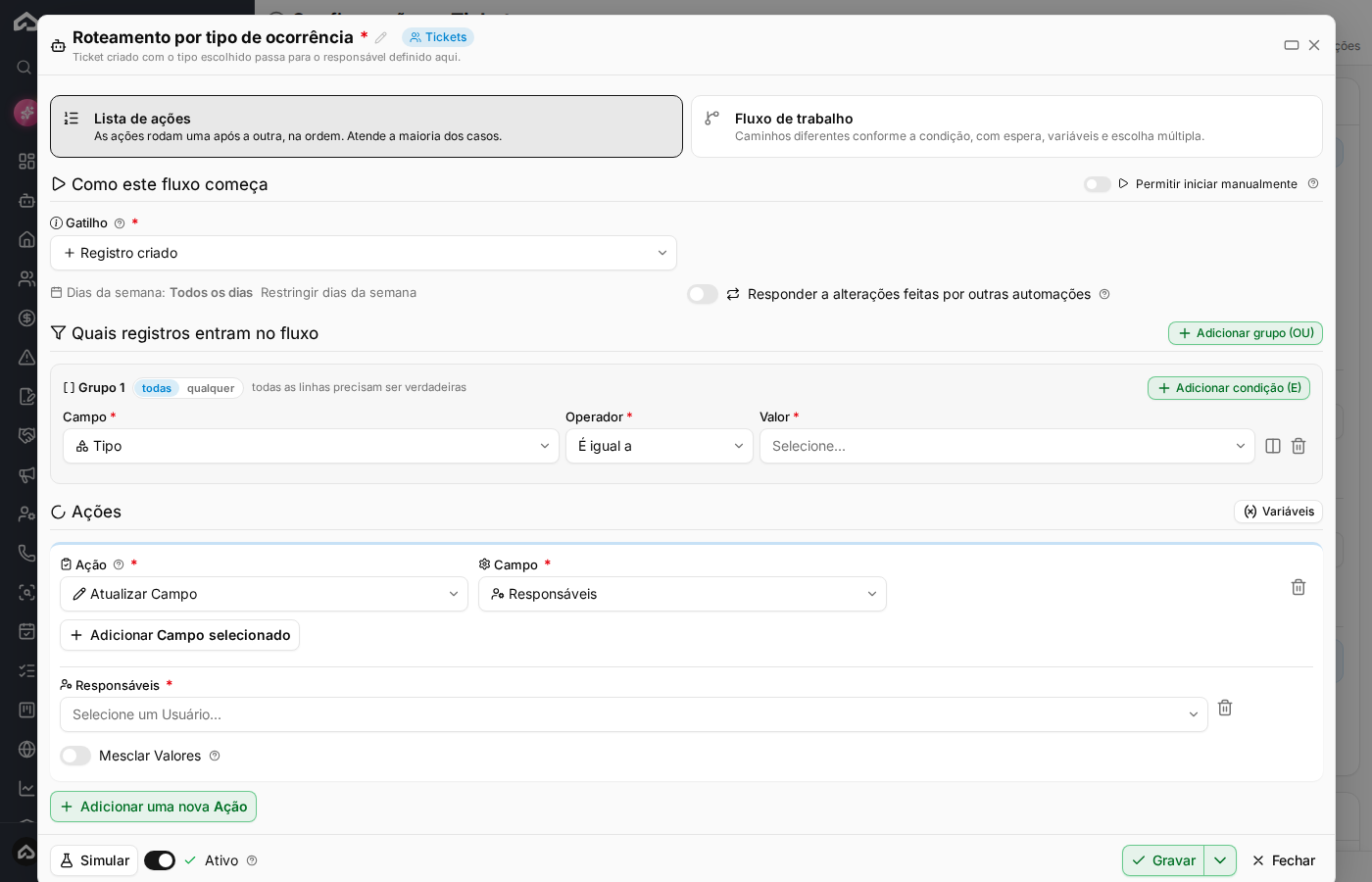Click help icon next to Mesclar Valores
The image size is (1372, 882).
pos(215,756)
